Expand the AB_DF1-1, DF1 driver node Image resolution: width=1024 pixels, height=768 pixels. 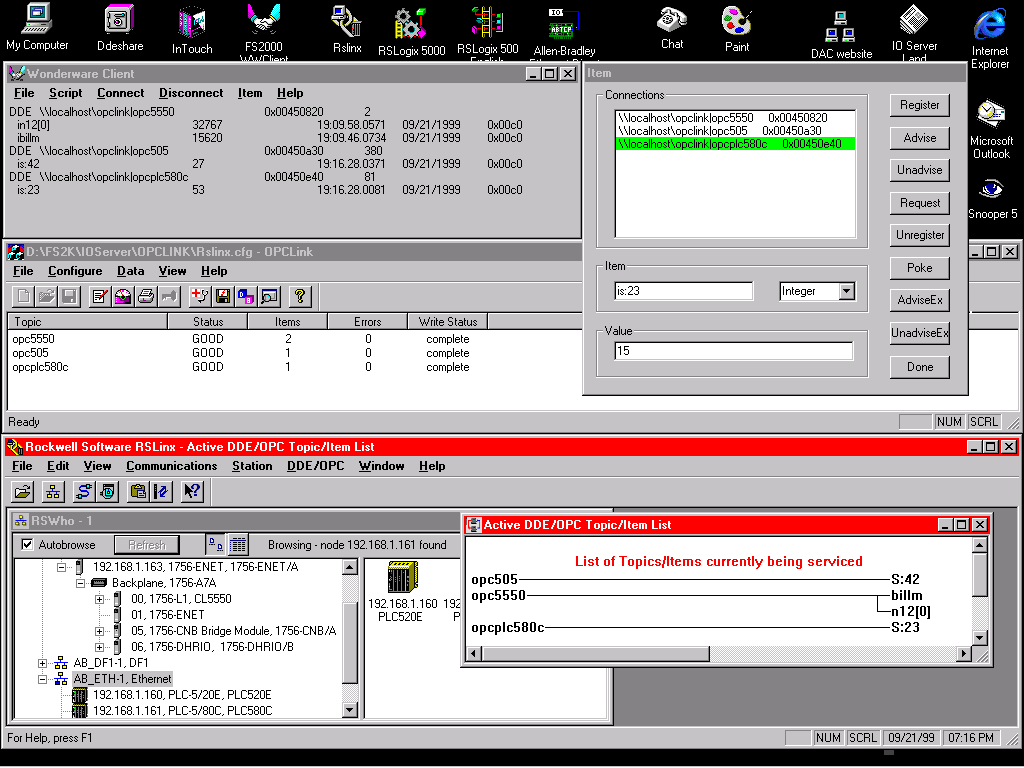[x=42, y=663]
